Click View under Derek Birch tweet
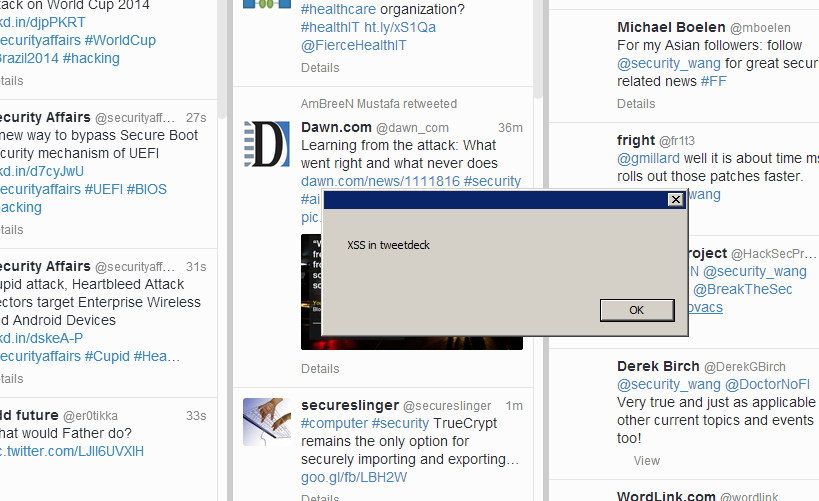Image resolution: width=819 pixels, height=501 pixels. pos(647,461)
